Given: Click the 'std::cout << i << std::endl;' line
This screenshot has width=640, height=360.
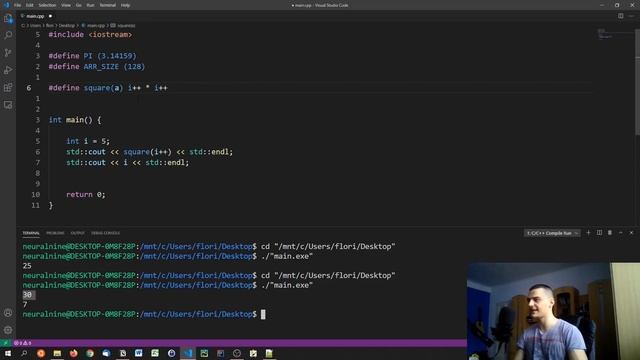Looking at the screenshot, I should point(128,162).
